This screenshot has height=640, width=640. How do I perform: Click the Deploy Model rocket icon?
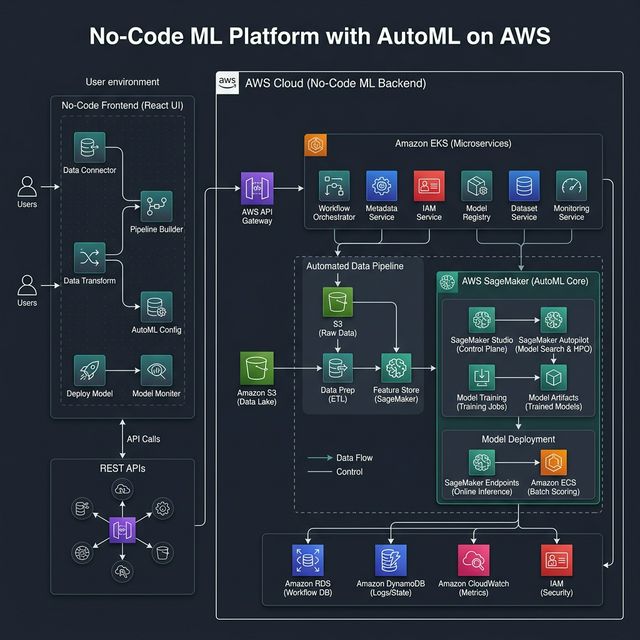point(89,370)
